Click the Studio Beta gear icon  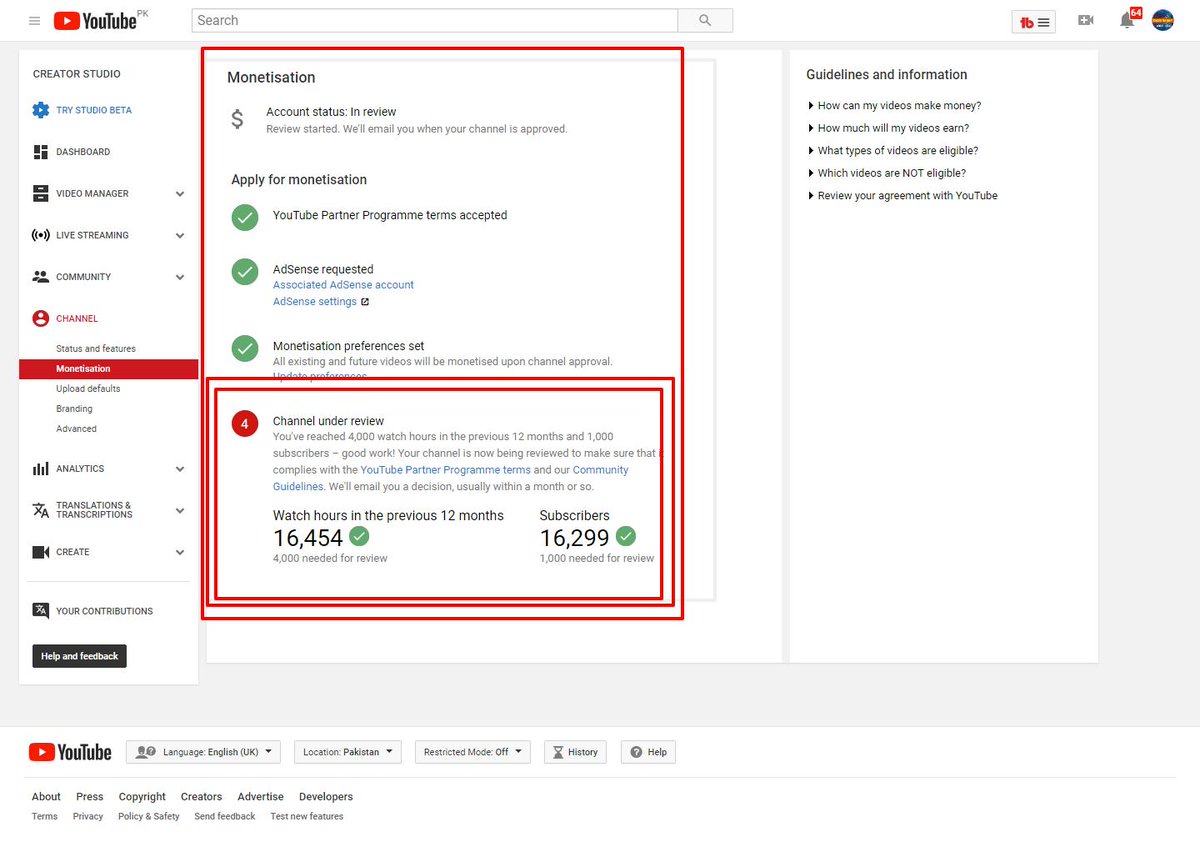point(40,110)
